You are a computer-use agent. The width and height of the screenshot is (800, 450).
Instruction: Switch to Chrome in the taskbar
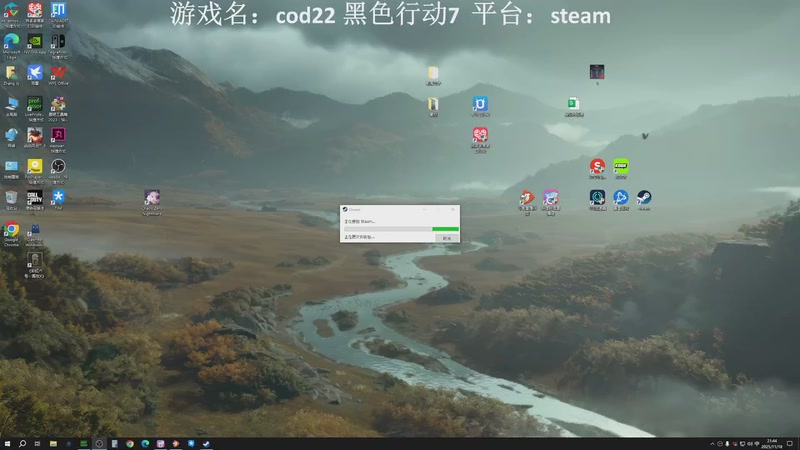point(130,444)
